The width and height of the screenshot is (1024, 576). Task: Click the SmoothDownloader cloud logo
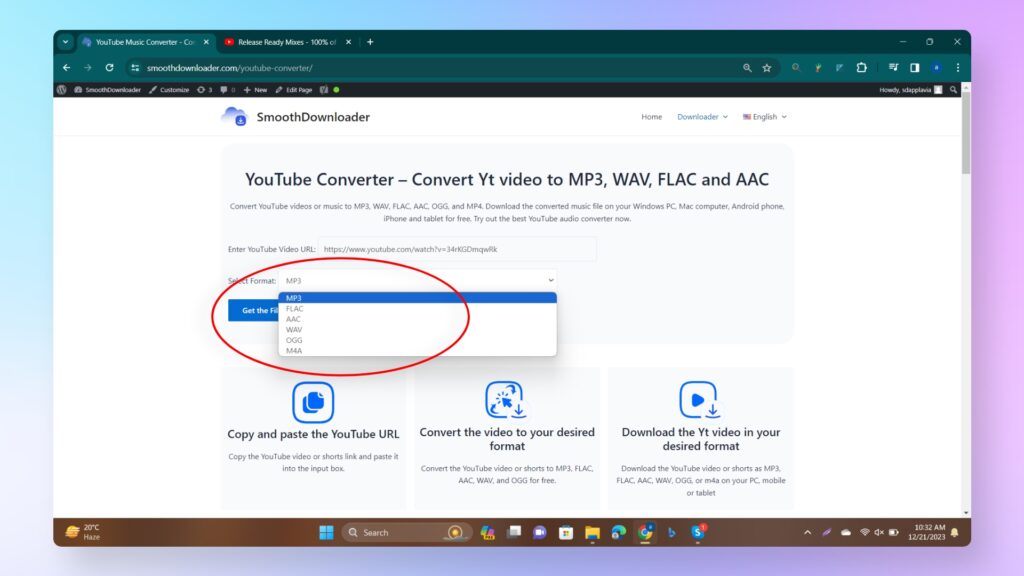[234, 117]
